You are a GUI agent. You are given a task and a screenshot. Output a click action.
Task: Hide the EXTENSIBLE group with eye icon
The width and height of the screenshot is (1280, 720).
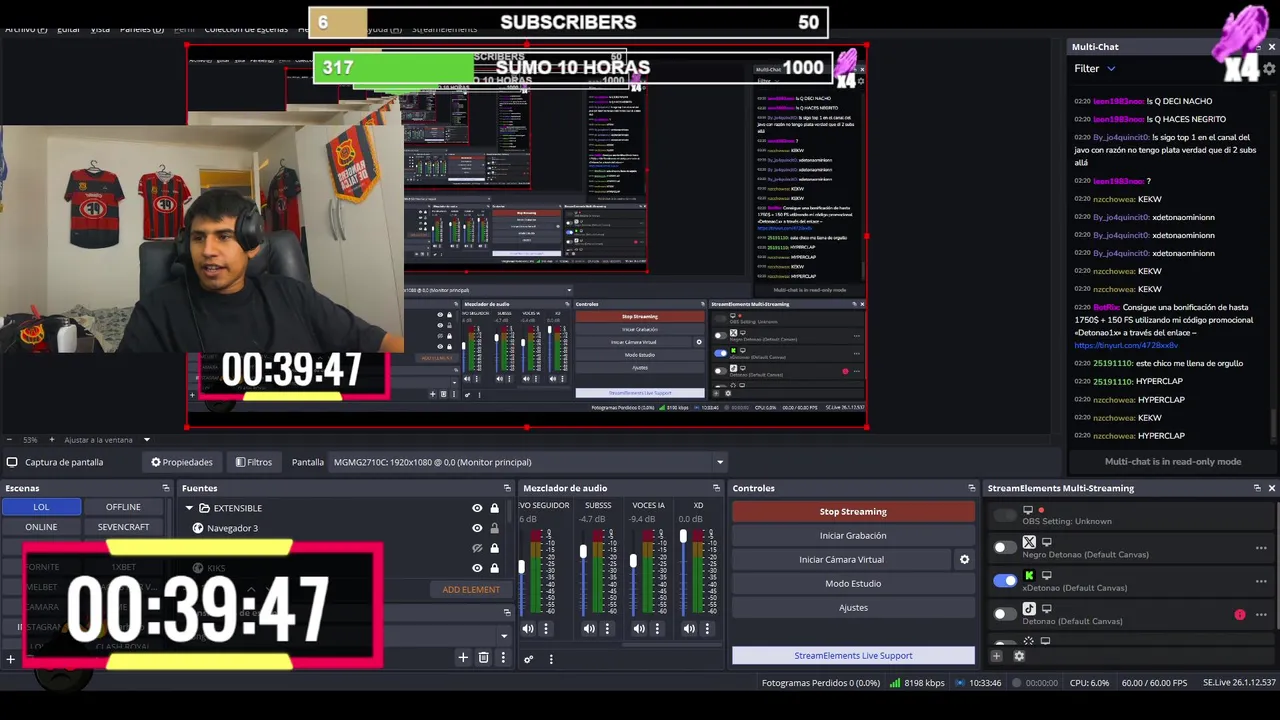[x=477, y=508]
